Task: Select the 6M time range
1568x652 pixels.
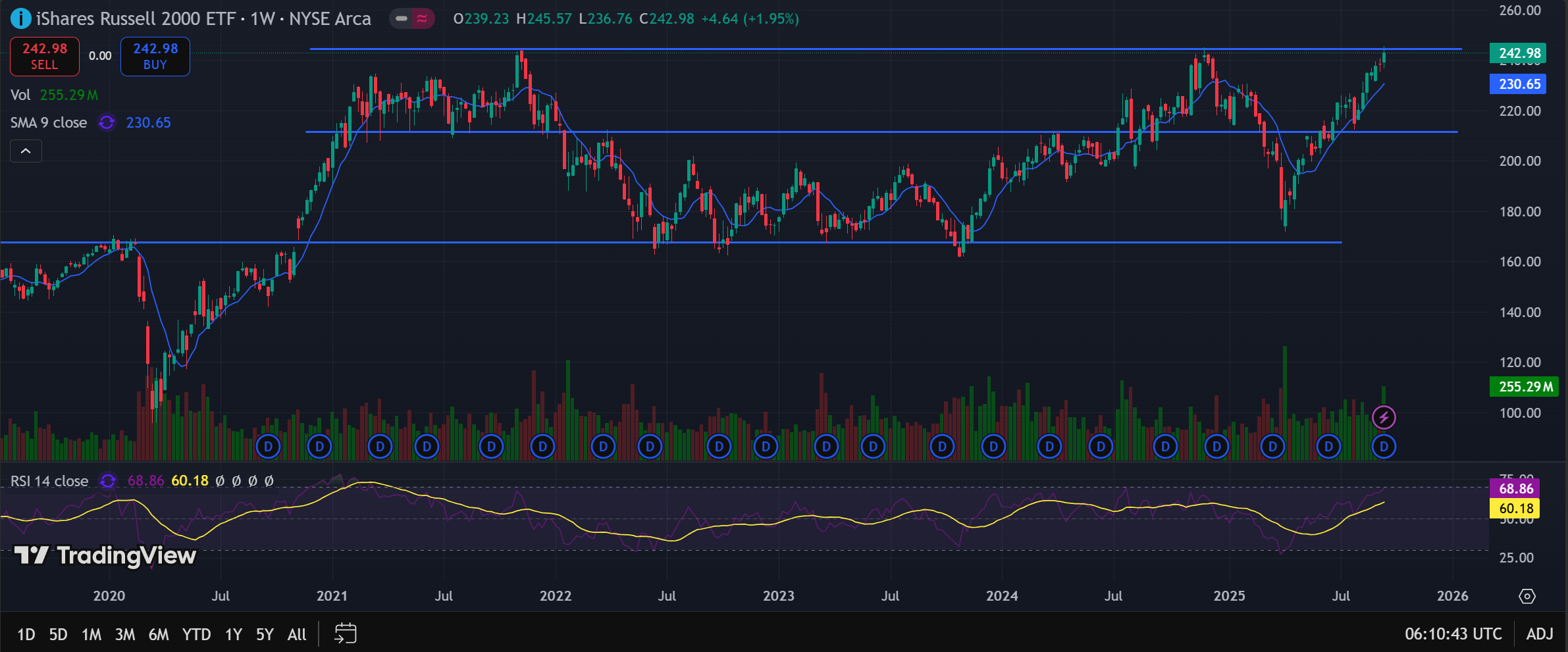Action: click(x=159, y=634)
